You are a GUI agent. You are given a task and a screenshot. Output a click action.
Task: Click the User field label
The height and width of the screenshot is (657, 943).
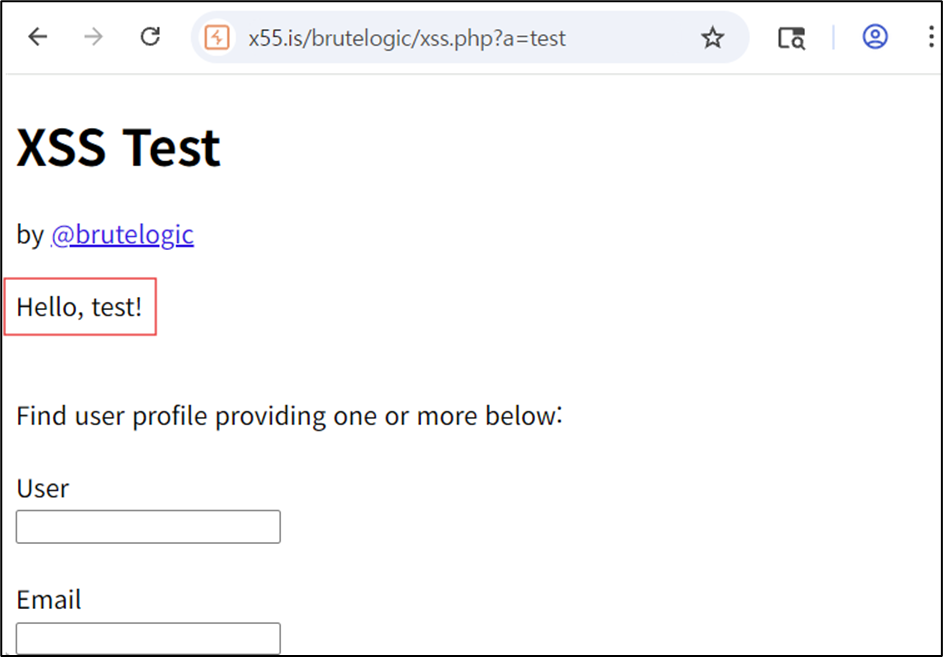point(43,489)
